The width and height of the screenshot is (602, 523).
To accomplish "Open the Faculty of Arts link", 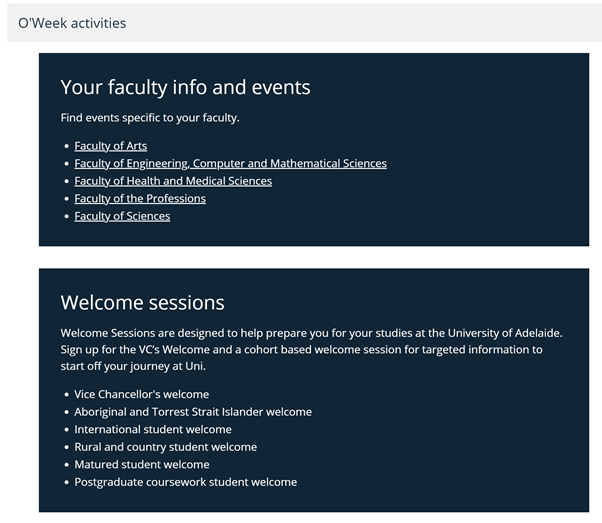I will pos(111,146).
